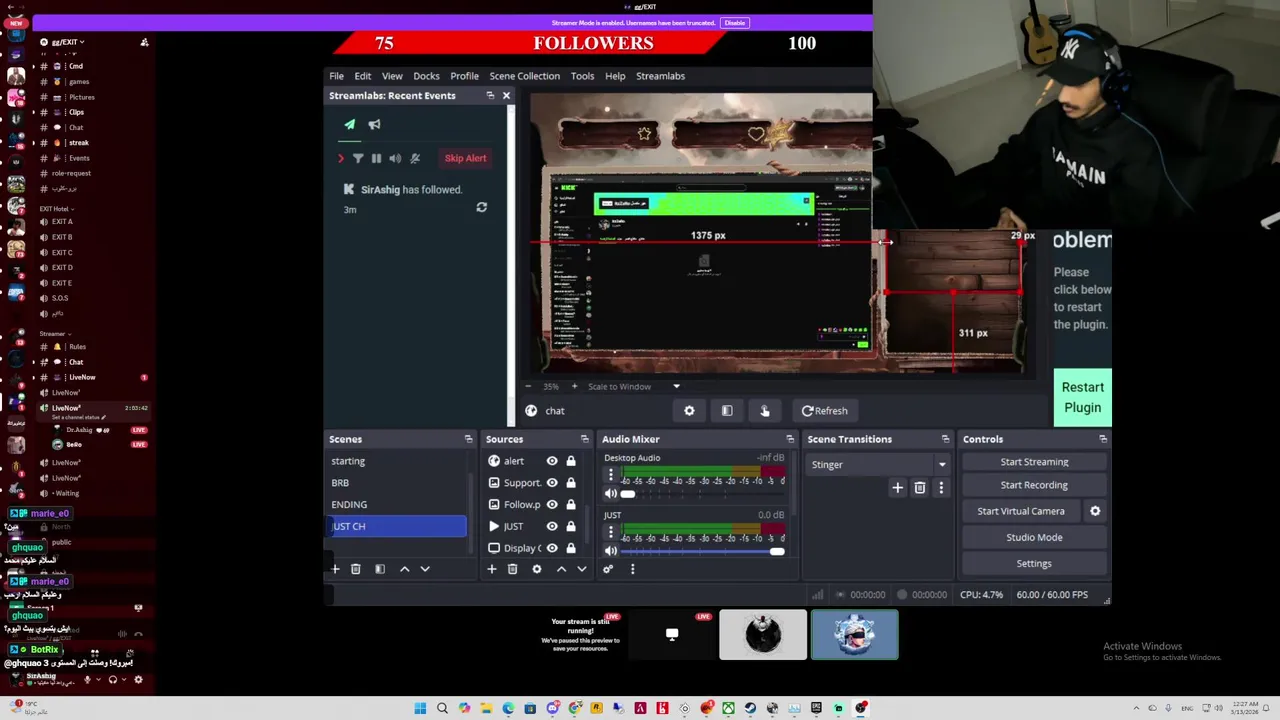Open the File menu in OBS
1280x720 pixels.
tap(337, 76)
